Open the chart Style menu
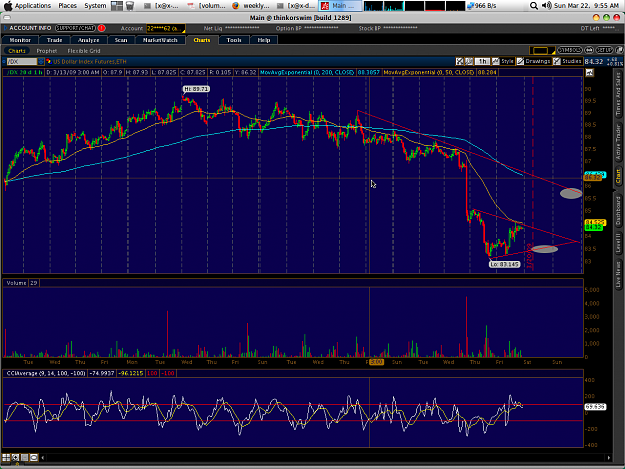The image size is (625, 469). point(503,61)
